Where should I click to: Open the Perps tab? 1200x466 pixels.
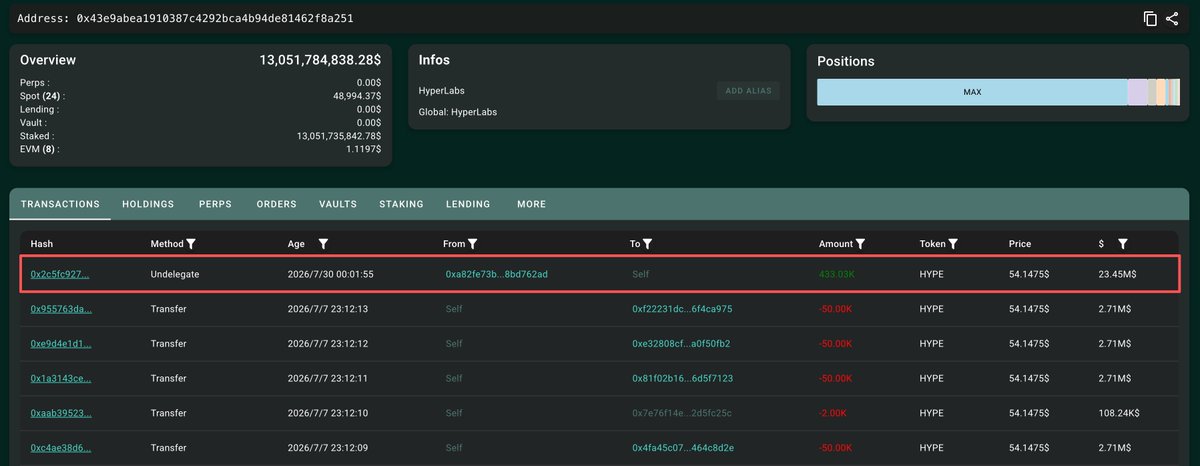[215, 204]
